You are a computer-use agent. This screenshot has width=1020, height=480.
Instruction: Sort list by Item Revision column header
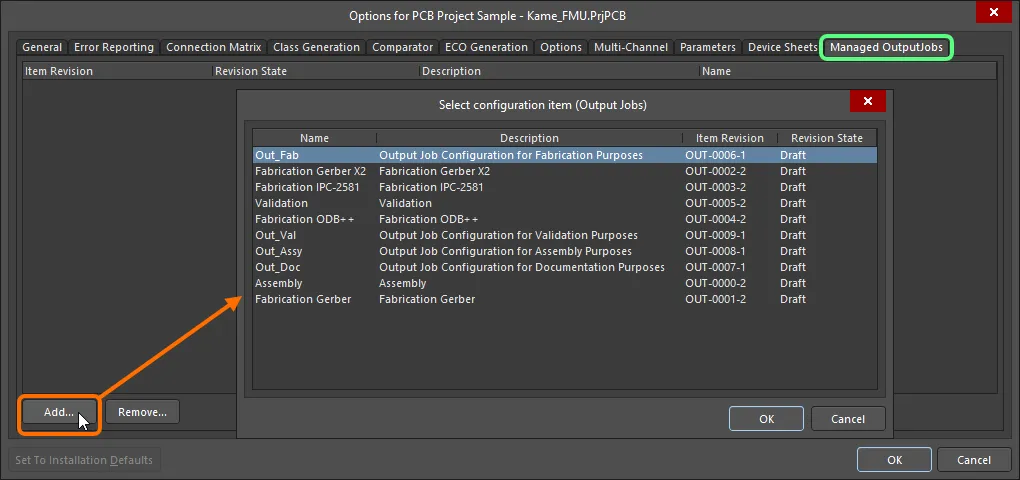pyautogui.click(x=729, y=138)
